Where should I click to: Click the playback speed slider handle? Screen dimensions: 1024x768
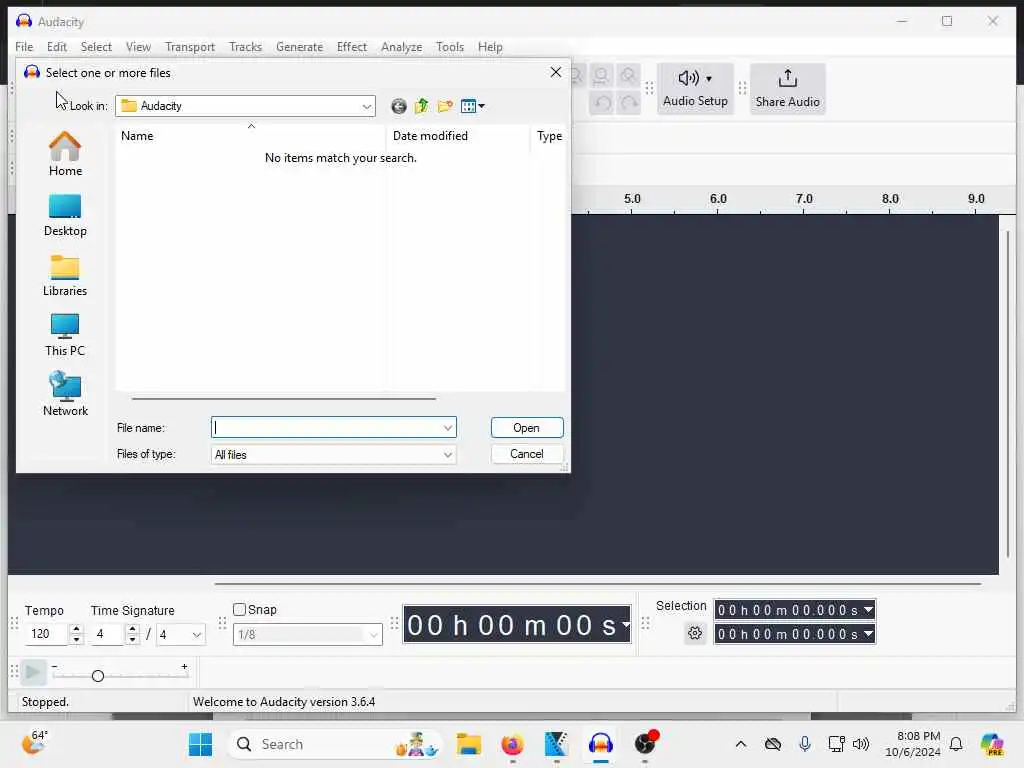point(98,676)
